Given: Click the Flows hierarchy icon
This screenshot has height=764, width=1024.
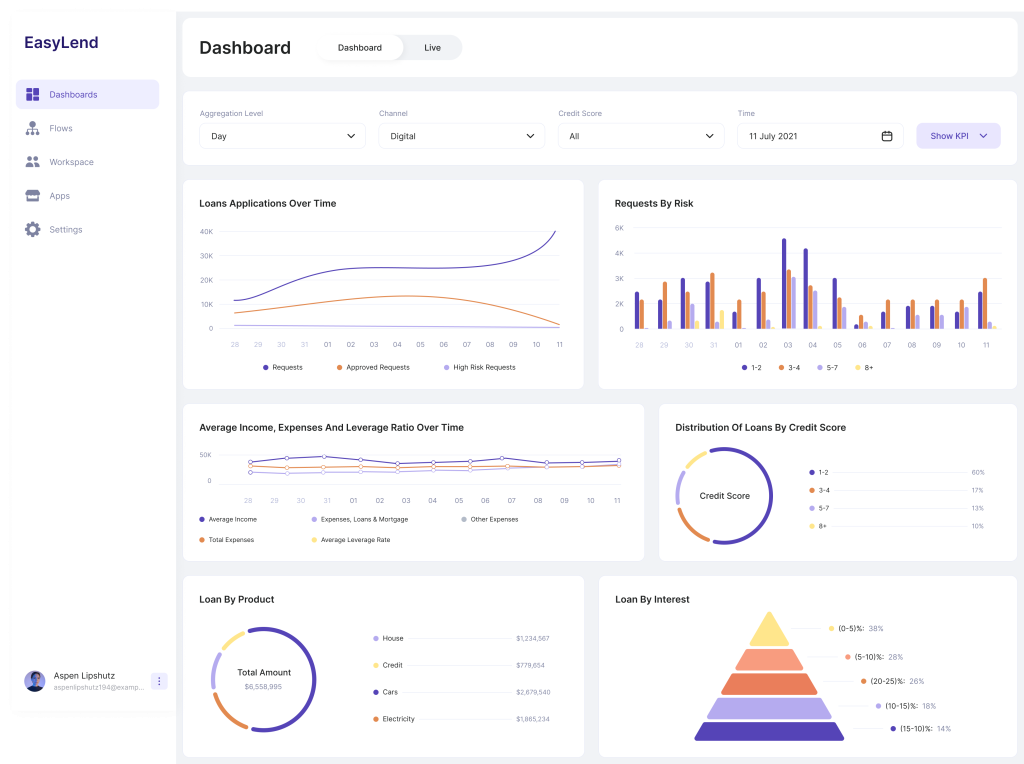Looking at the screenshot, I should 33,128.
